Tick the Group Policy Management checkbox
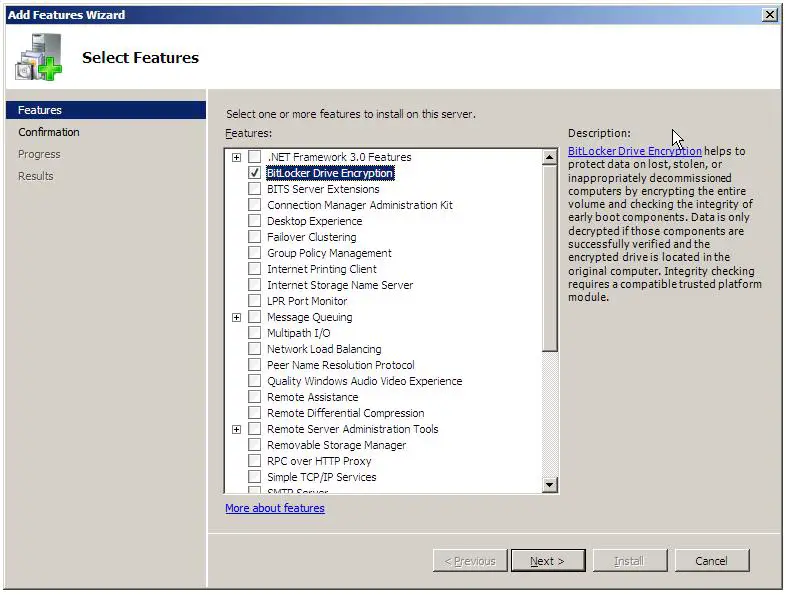The width and height of the screenshot is (786, 595). [x=255, y=253]
